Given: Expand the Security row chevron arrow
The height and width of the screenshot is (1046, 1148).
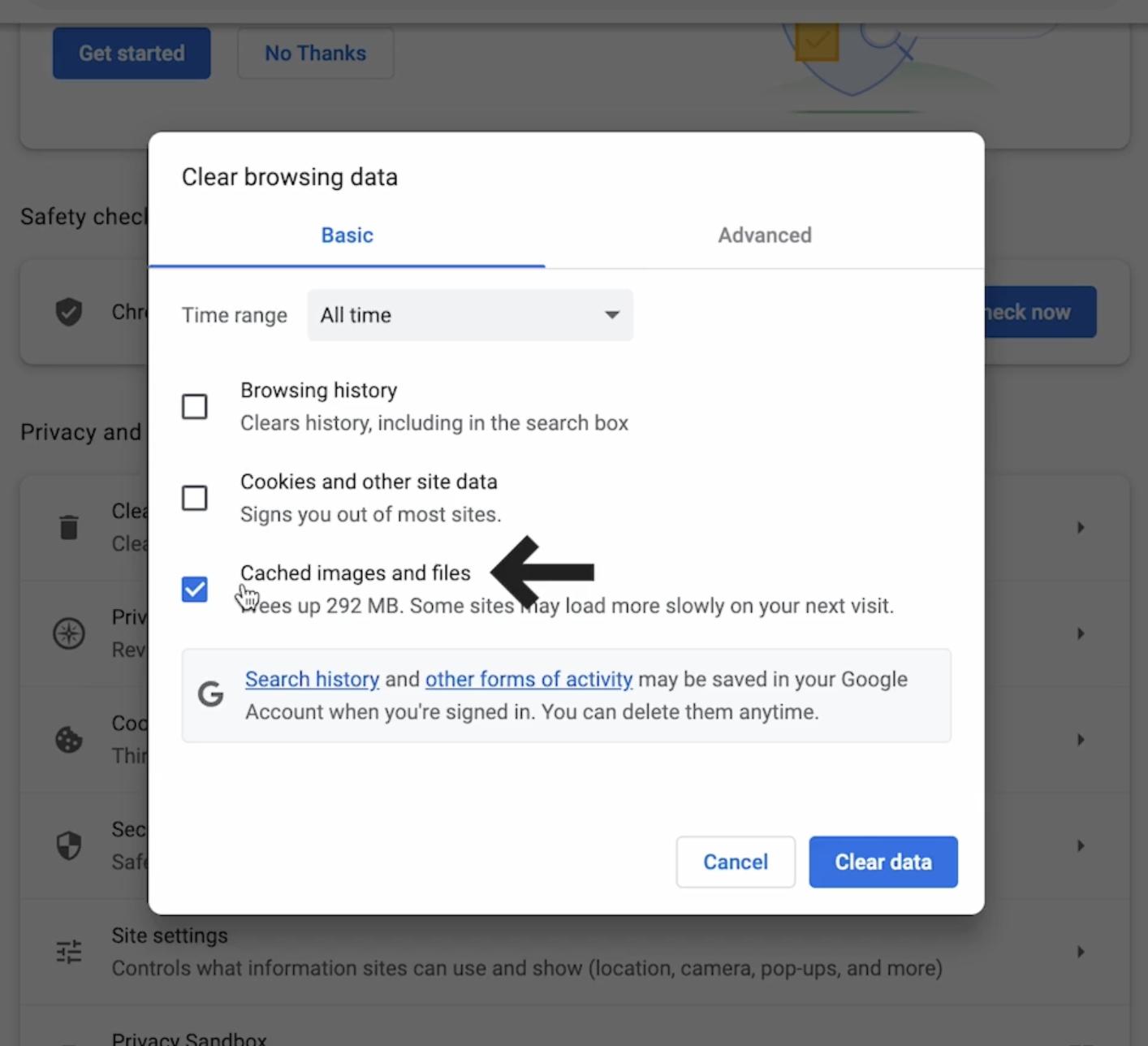Looking at the screenshot, I should (1081, 845).
